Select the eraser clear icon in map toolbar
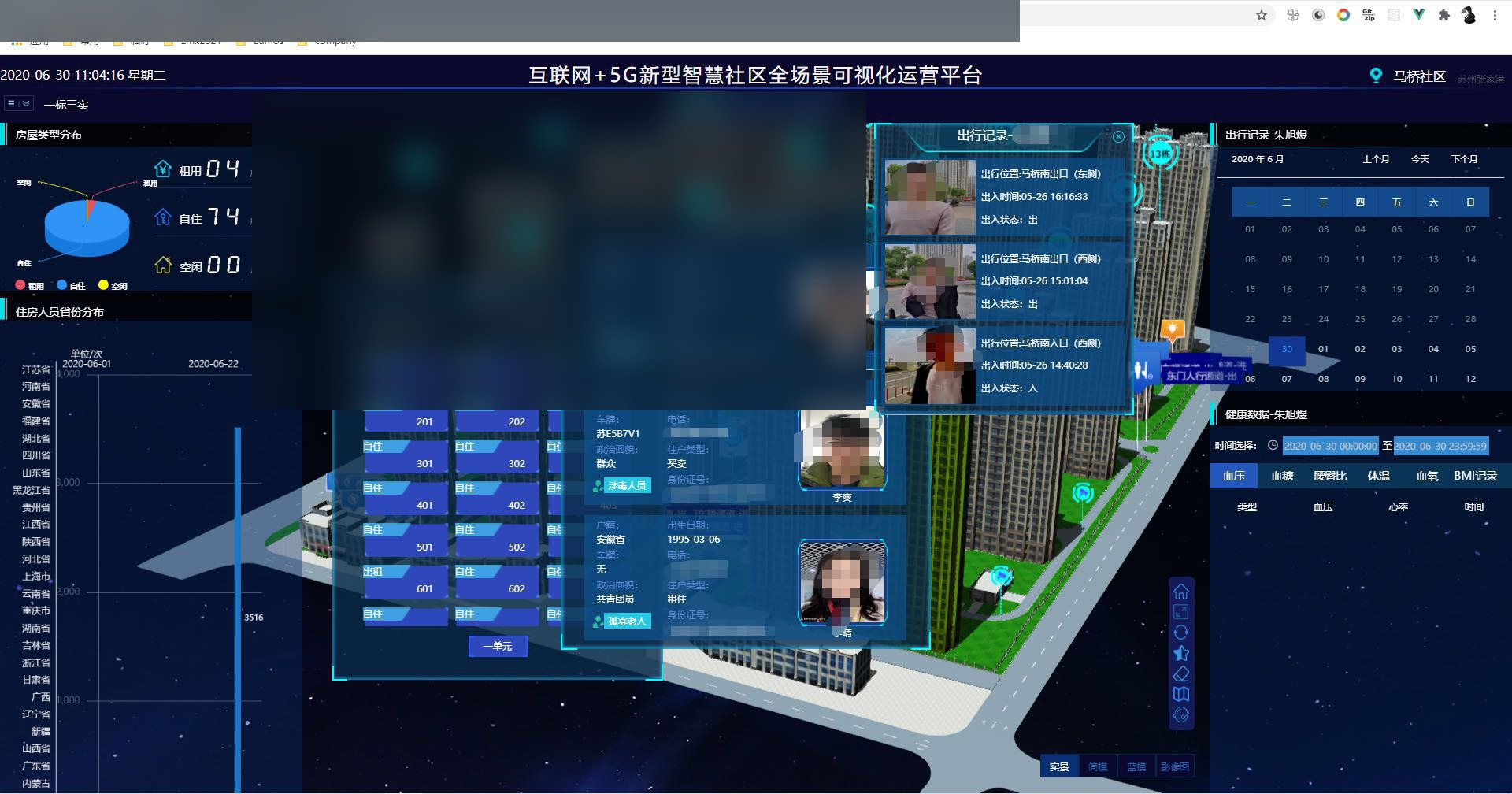The width and height of the screenshot is (1512, 794). coord(1180,673)
